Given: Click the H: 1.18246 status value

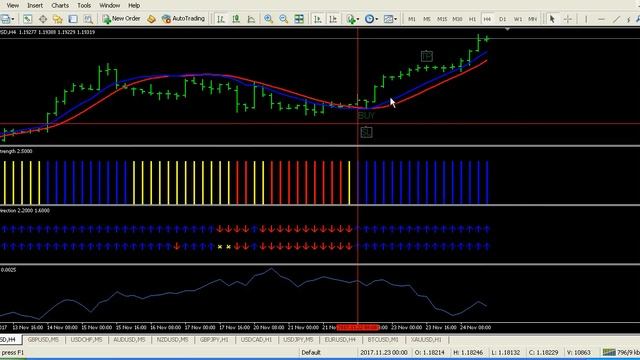Looking at the screenshot, I should (x=468, y=352).
